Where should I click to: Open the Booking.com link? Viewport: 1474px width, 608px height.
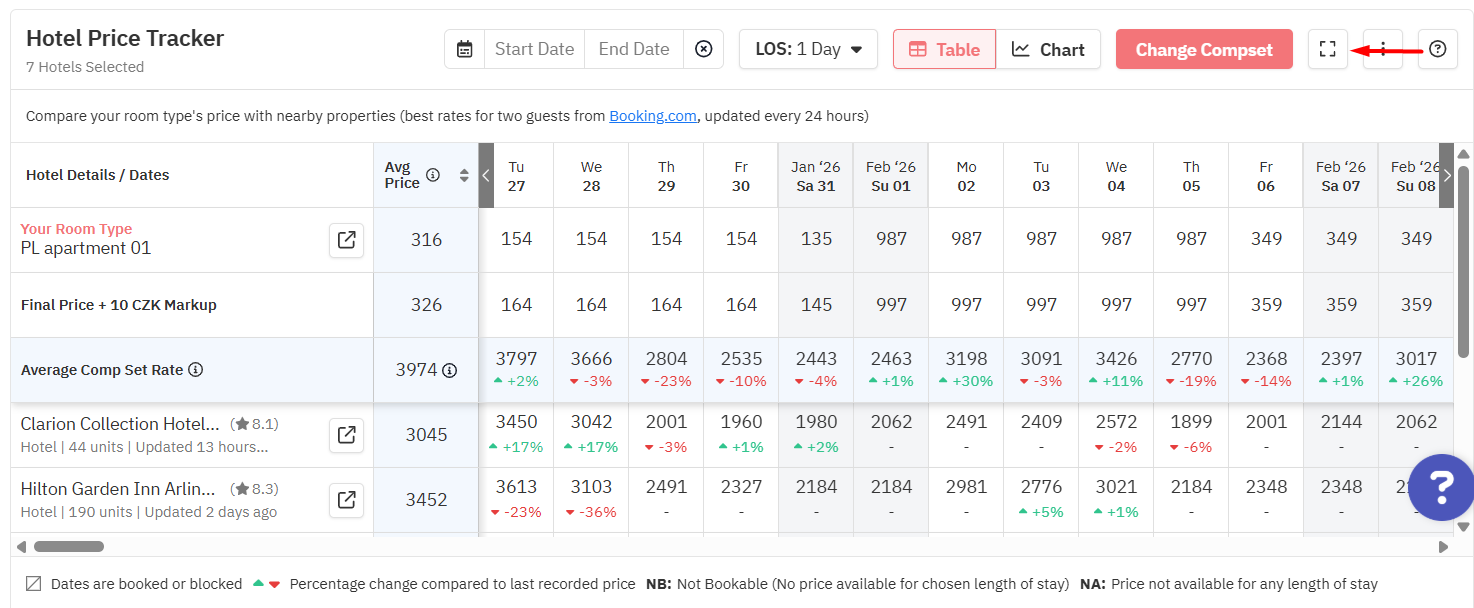[653, 116]
